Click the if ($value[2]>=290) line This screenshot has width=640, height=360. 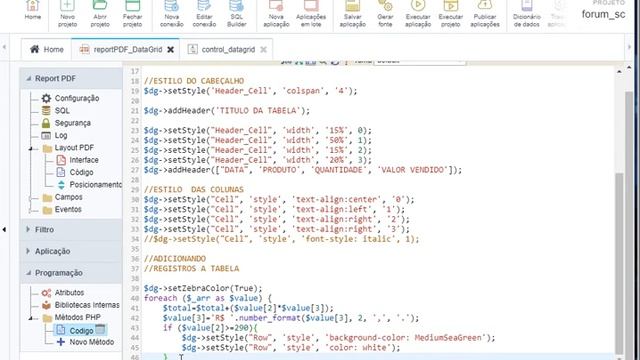point(210,328)
